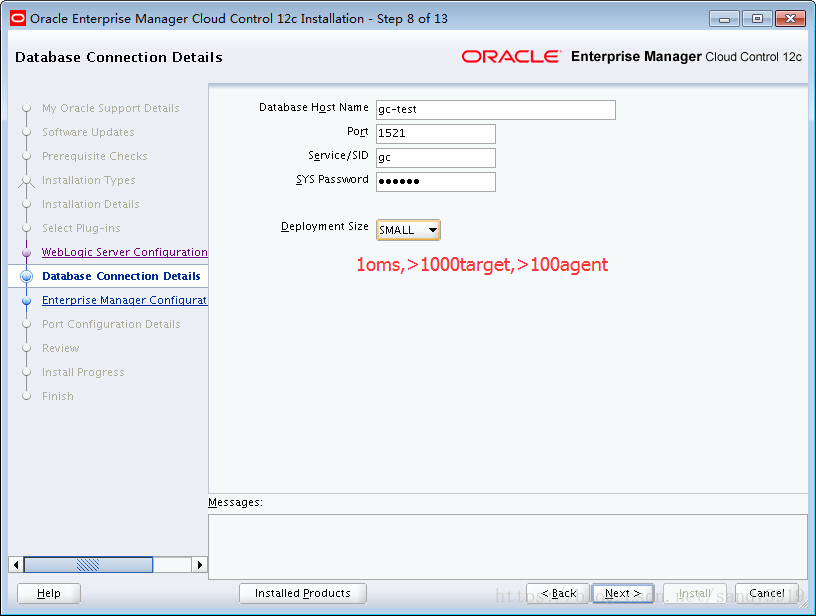Viewport: 816px width, 616px height.
Task: Click left arrow of step list scrollbar
Action: [16, 564]
